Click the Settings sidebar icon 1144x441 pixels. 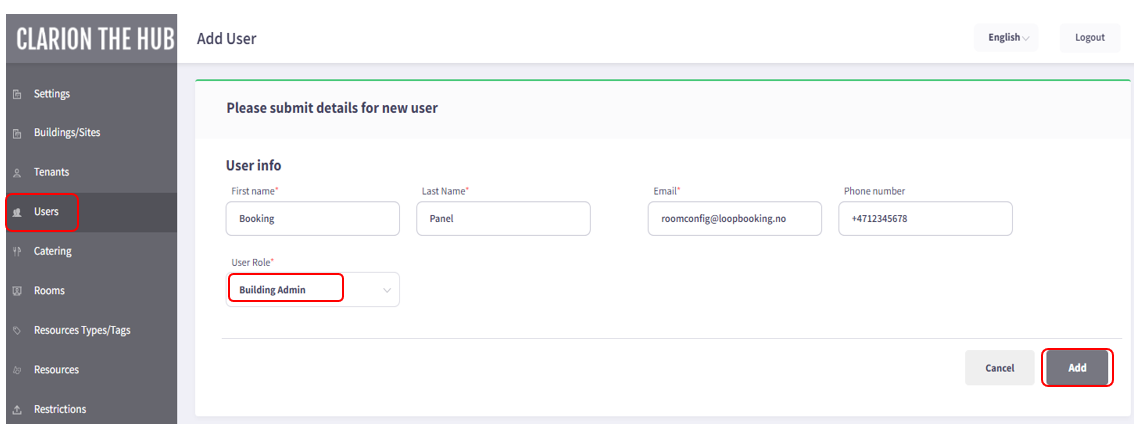coord(17,95)
